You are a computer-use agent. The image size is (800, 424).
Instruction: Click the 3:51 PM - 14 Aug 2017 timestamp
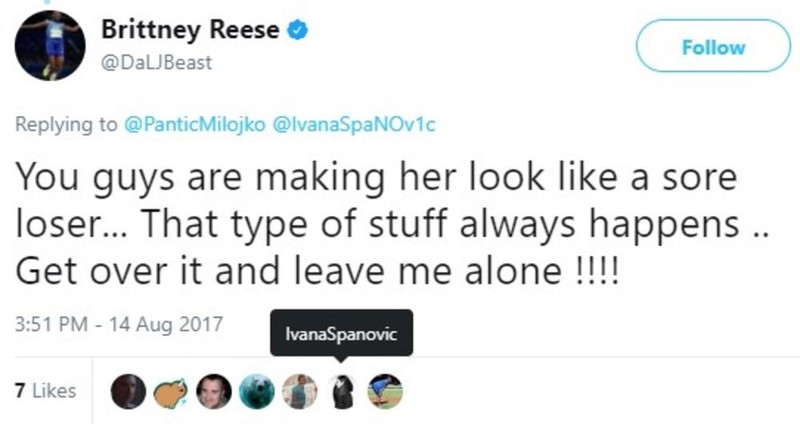pos(119,325)
